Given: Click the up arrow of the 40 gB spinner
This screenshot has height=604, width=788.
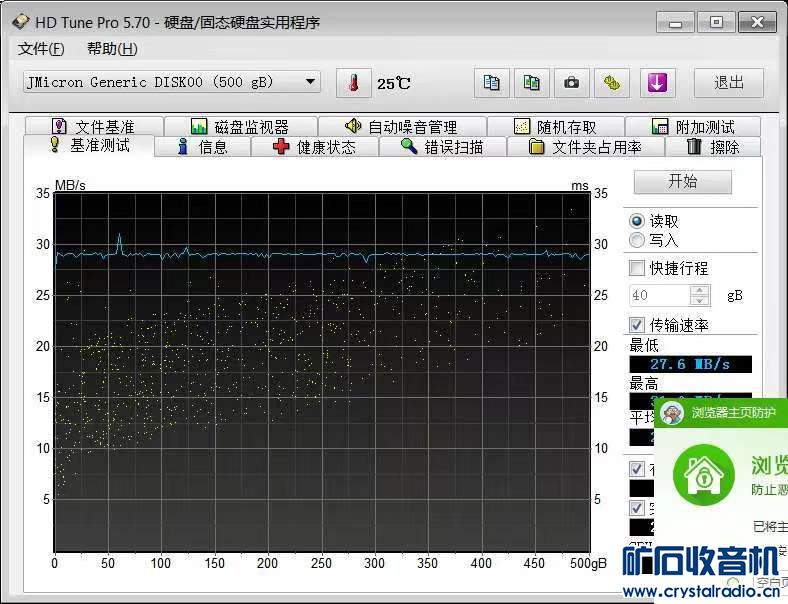Looking at the screenshot, I should (701, 290).
